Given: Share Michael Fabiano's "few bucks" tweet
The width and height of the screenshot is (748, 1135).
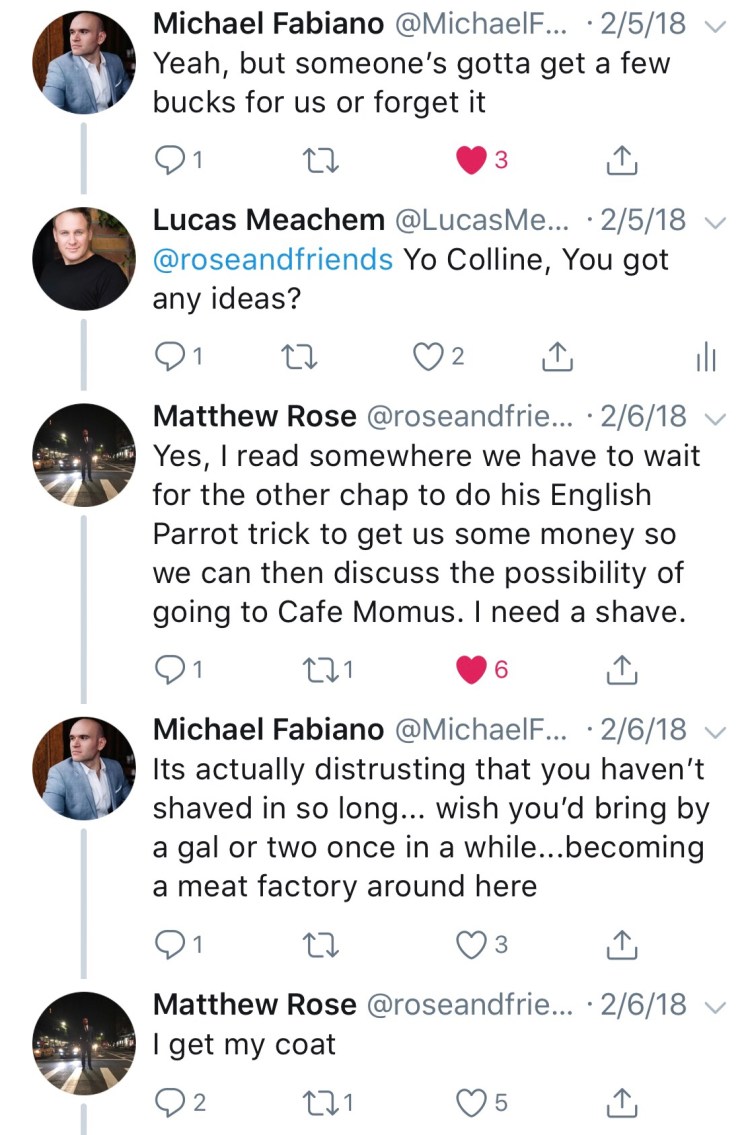Looking at the screenshot, I should (622, 161).
